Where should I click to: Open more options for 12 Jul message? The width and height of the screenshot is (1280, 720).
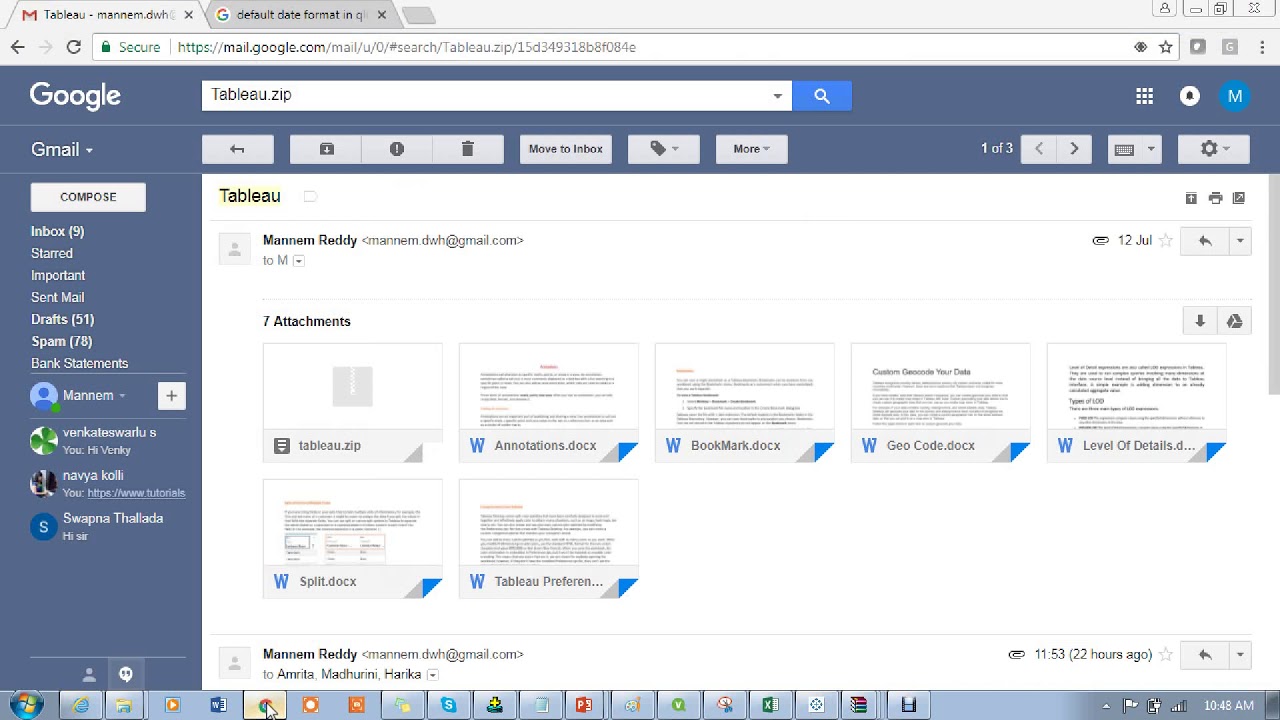coord(1240,241)
